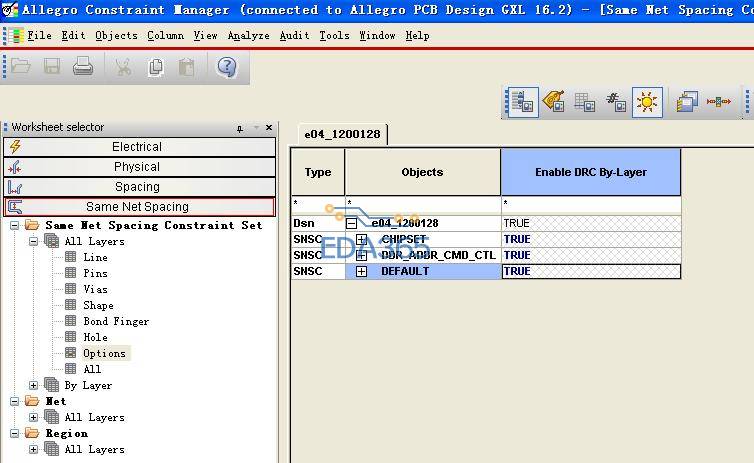Image resolution: width=754 pixels, height=463 pixels.
Task: Switch to the Physical worksheet
Action: pos(139,167)
